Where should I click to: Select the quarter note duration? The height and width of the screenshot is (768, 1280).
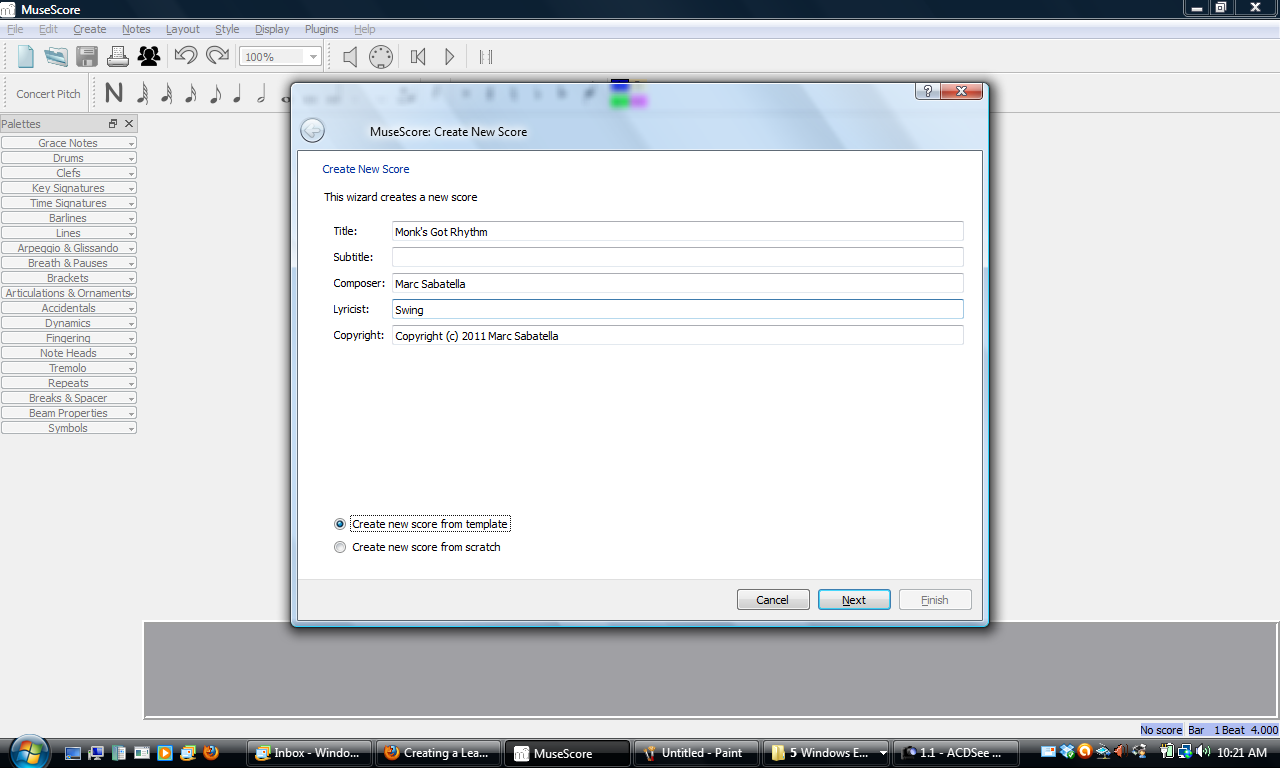click(238, 94)
